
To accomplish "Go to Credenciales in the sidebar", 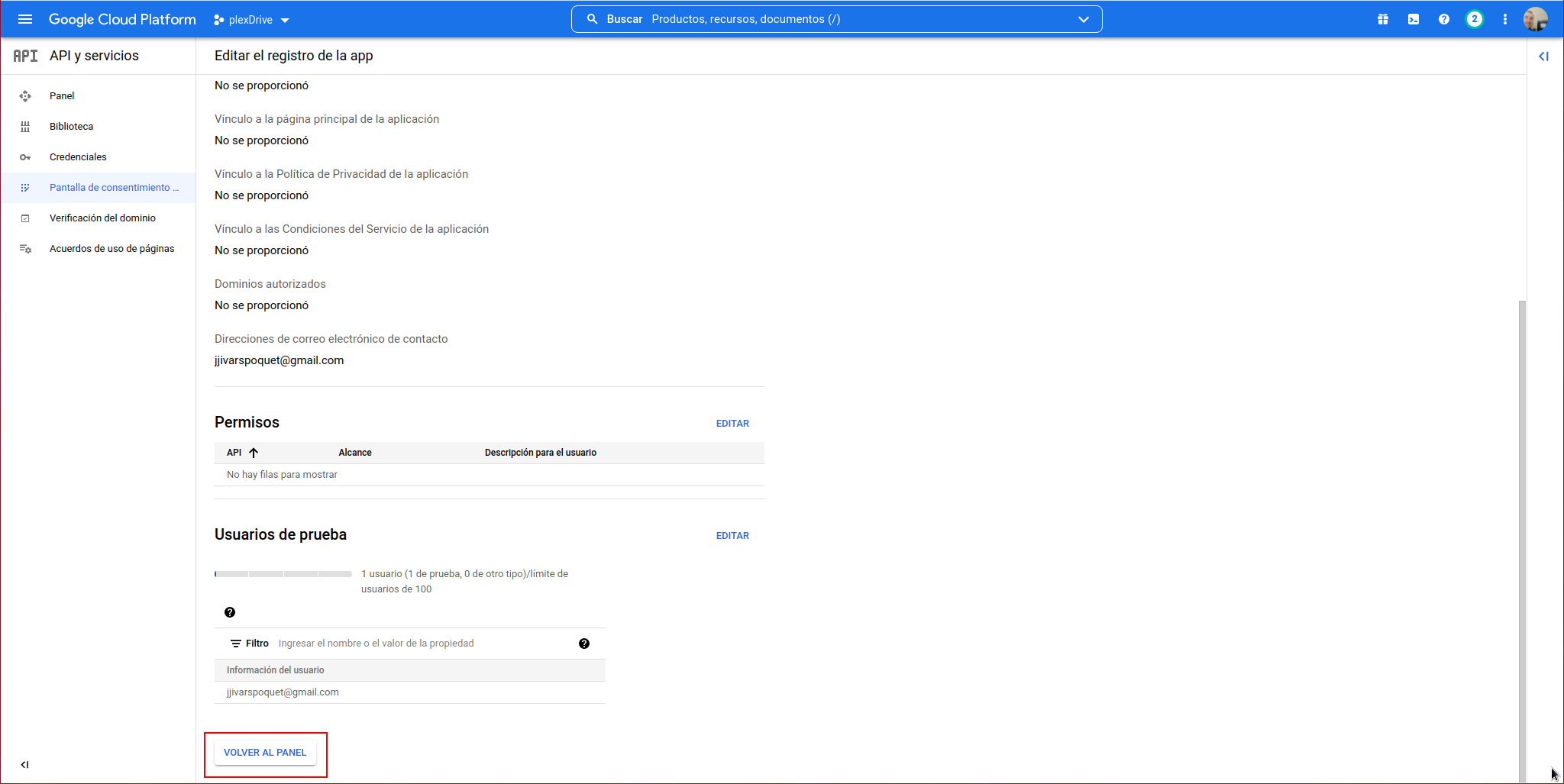I will [x=78, y=156].
